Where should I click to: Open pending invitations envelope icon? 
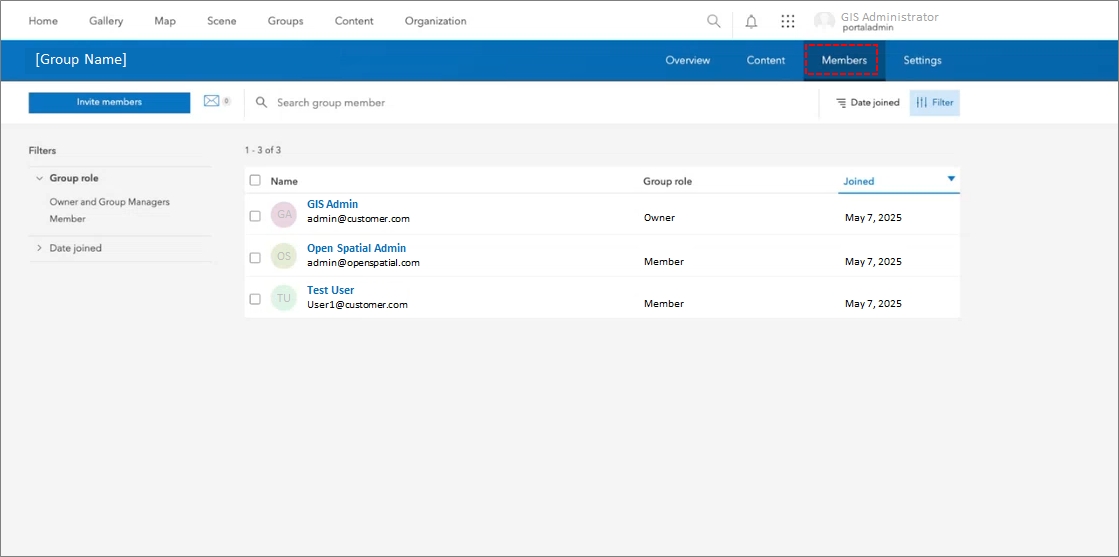point(211,101)
